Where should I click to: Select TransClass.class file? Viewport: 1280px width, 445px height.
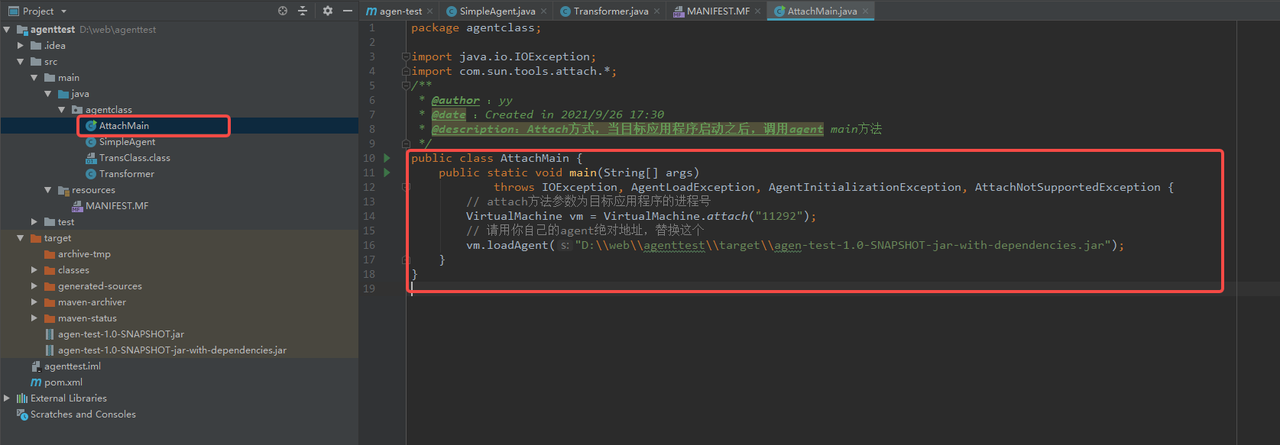[134, 158]
